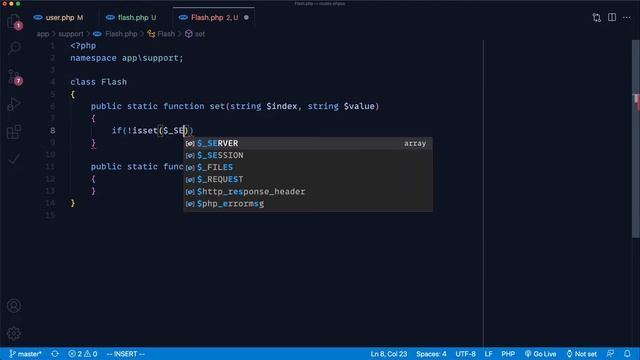640x360 pixels.
Task: Open the Run and Debug view
Action: click(x=14, y=104)
